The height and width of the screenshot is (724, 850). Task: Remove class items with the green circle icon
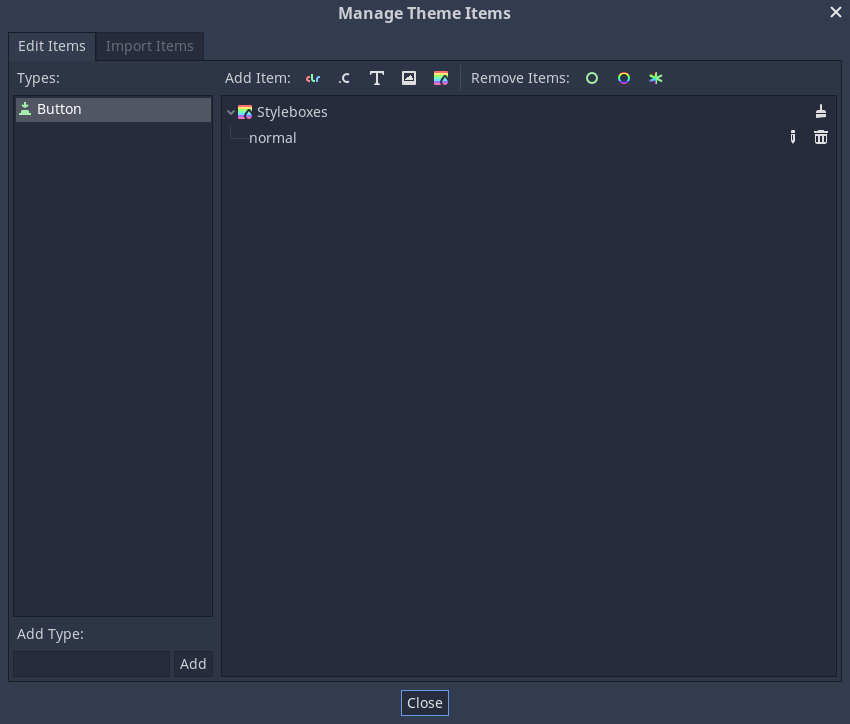[592, 78]
